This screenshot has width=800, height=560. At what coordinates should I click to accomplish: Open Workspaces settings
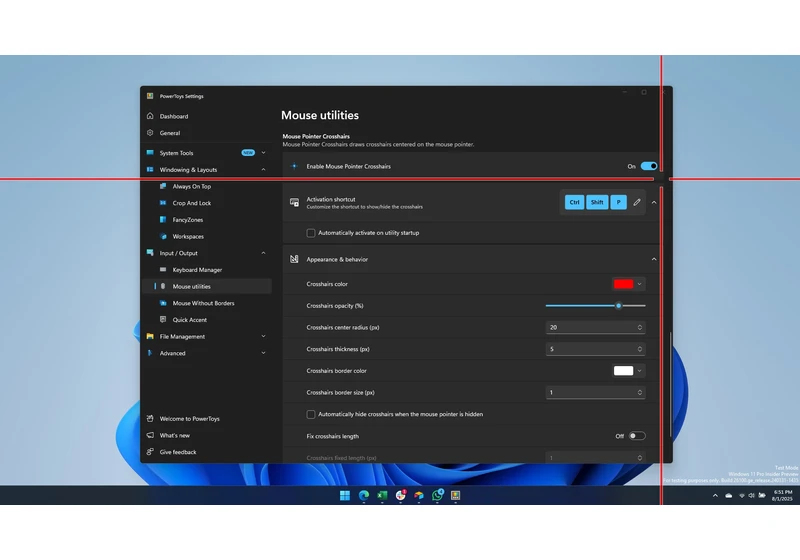188,237
